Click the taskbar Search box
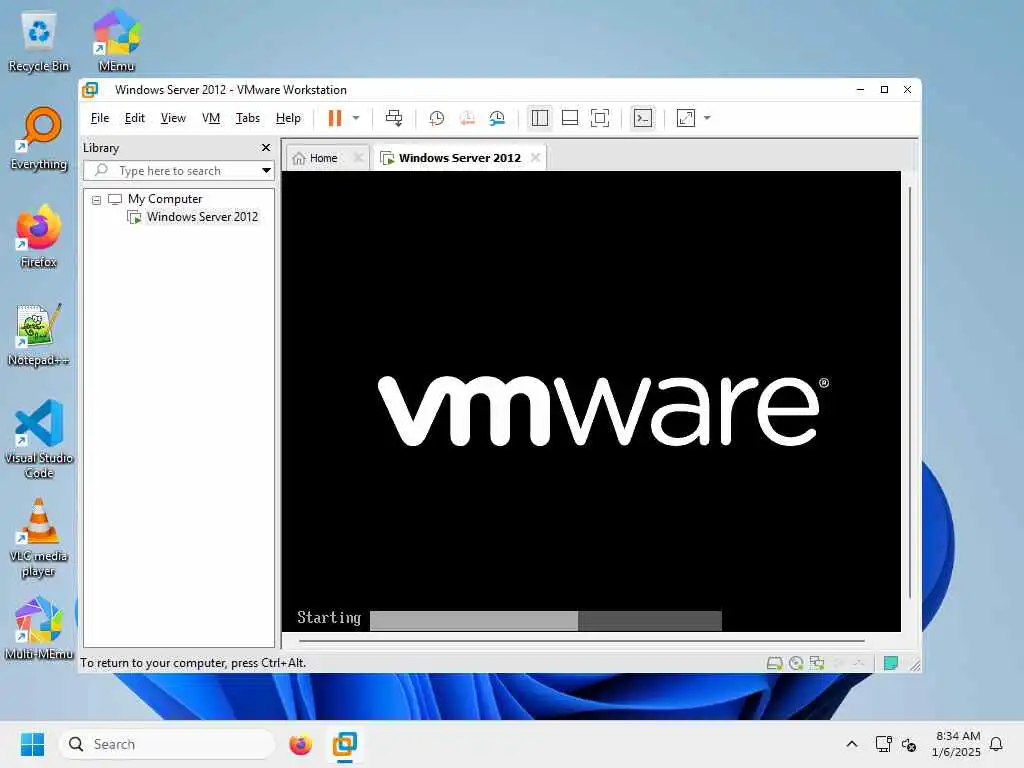The width and height of the screenshot is (1024, 768). [167, 744]
